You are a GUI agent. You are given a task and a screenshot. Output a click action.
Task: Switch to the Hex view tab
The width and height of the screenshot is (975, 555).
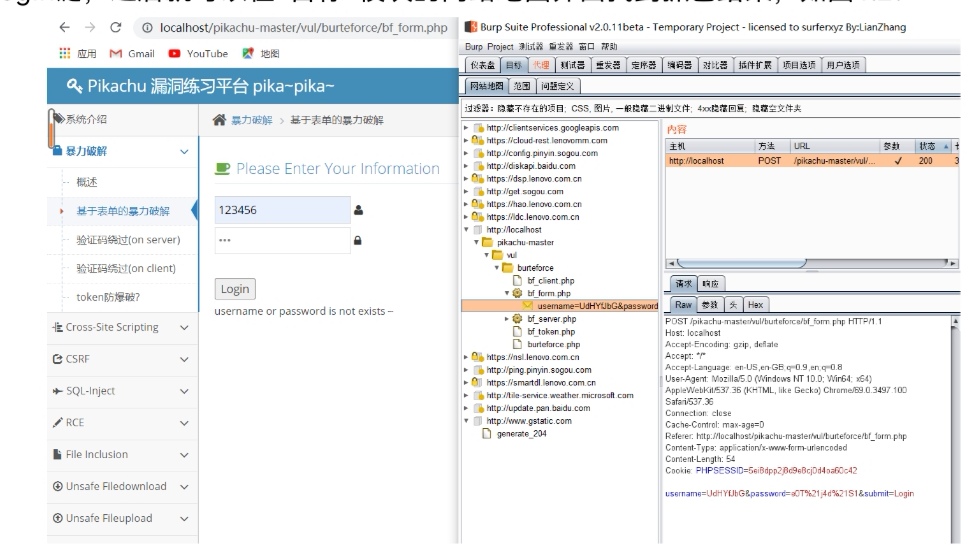(x=756, y=305)
